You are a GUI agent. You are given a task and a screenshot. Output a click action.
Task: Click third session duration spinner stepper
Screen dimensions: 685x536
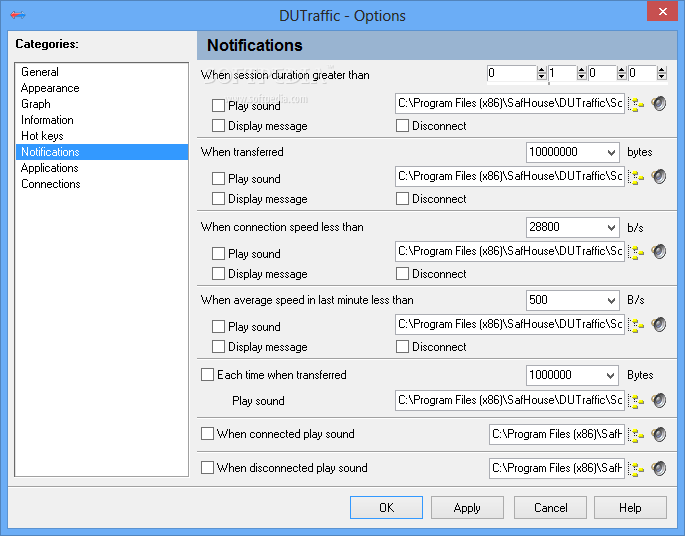pos(622,73)
